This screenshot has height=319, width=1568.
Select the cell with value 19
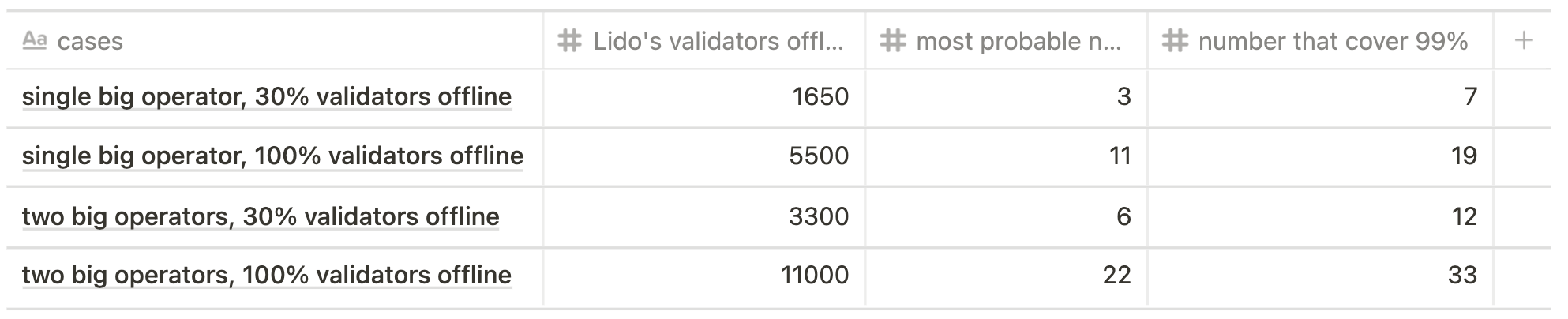click(1320, 157)
